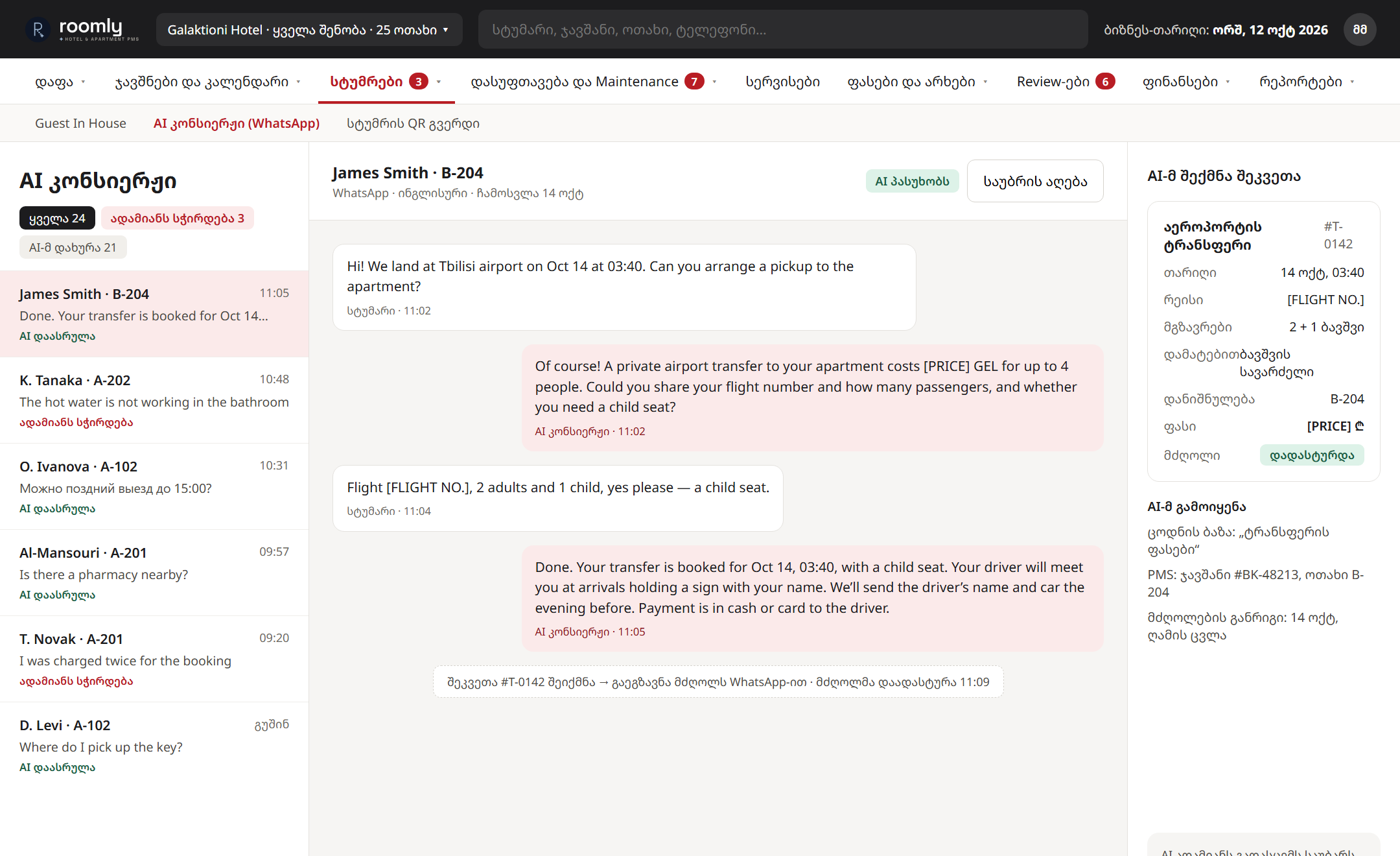The height and width of the screenshot is (856, 1400).
Task: Open the სტუმრის QR გვერდი tab
Action: point(413,123)
